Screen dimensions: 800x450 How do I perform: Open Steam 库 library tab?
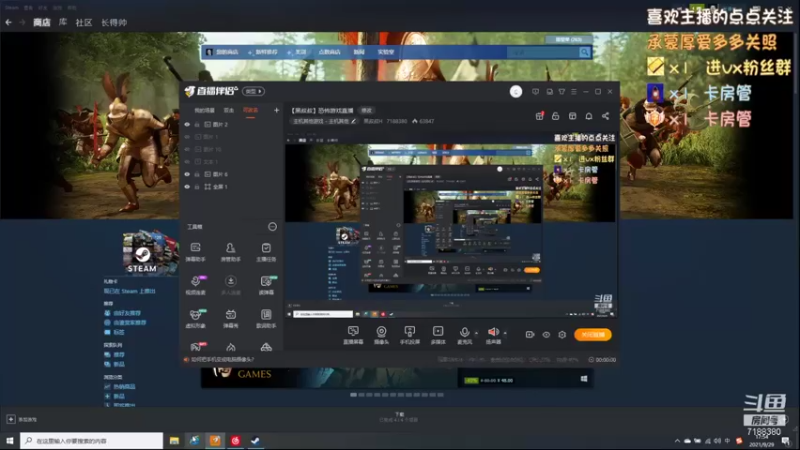[63, 22]
